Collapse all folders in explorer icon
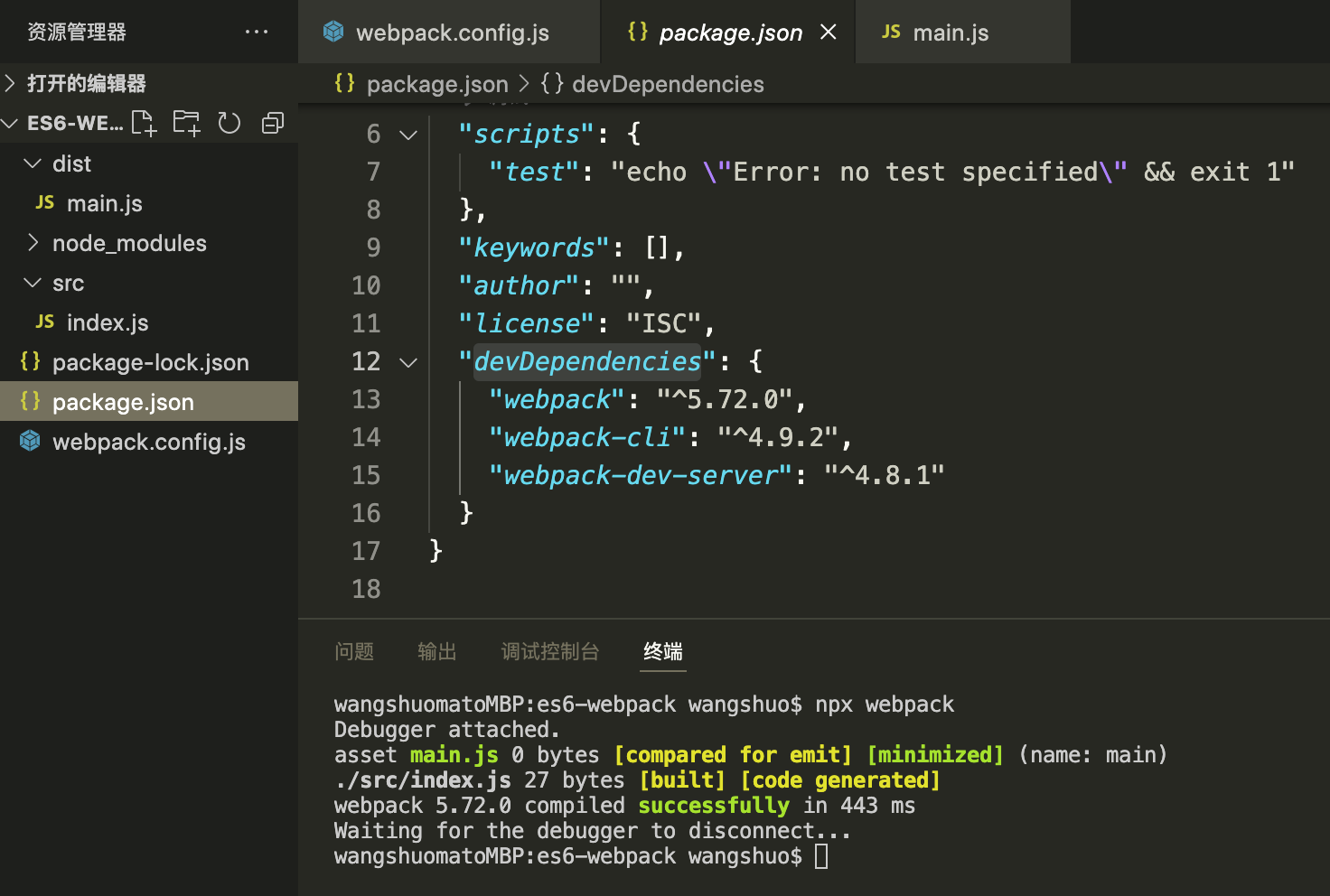 (272, 123)
